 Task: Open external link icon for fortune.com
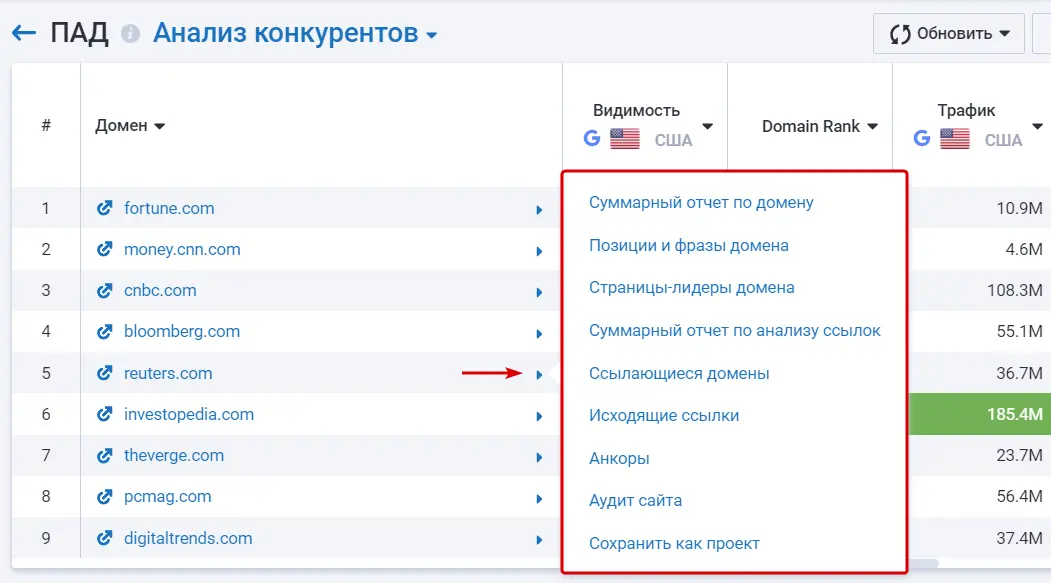point(105,208)
